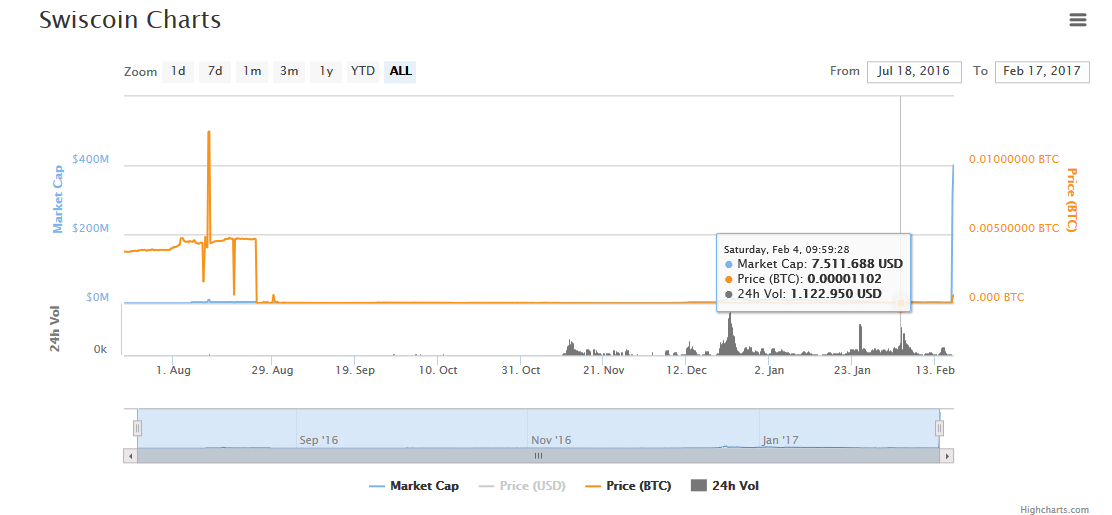Click the tooltip 24h Vol value 1.122.950 USD
The image size is (1112, 515).
click(x=836, y=294)
